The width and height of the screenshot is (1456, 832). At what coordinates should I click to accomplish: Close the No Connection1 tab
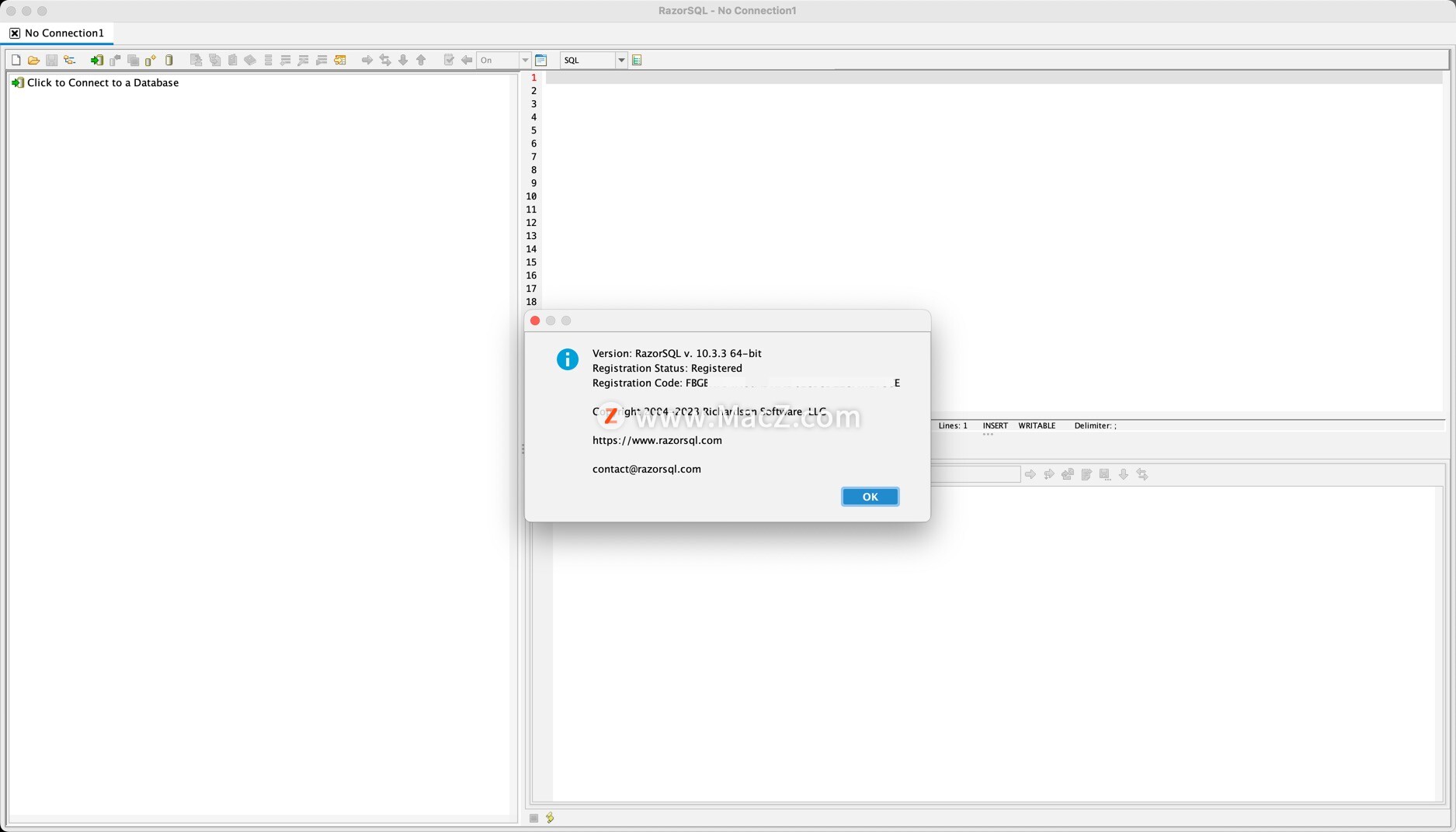(x=14, y=33)
